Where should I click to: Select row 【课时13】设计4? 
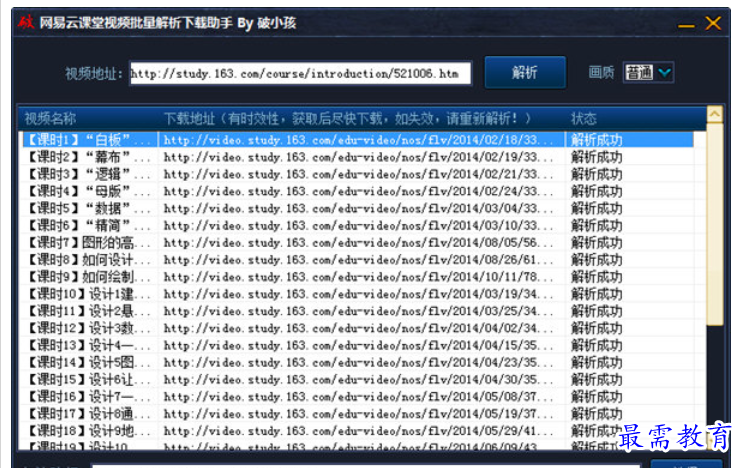tap(357, 346)
